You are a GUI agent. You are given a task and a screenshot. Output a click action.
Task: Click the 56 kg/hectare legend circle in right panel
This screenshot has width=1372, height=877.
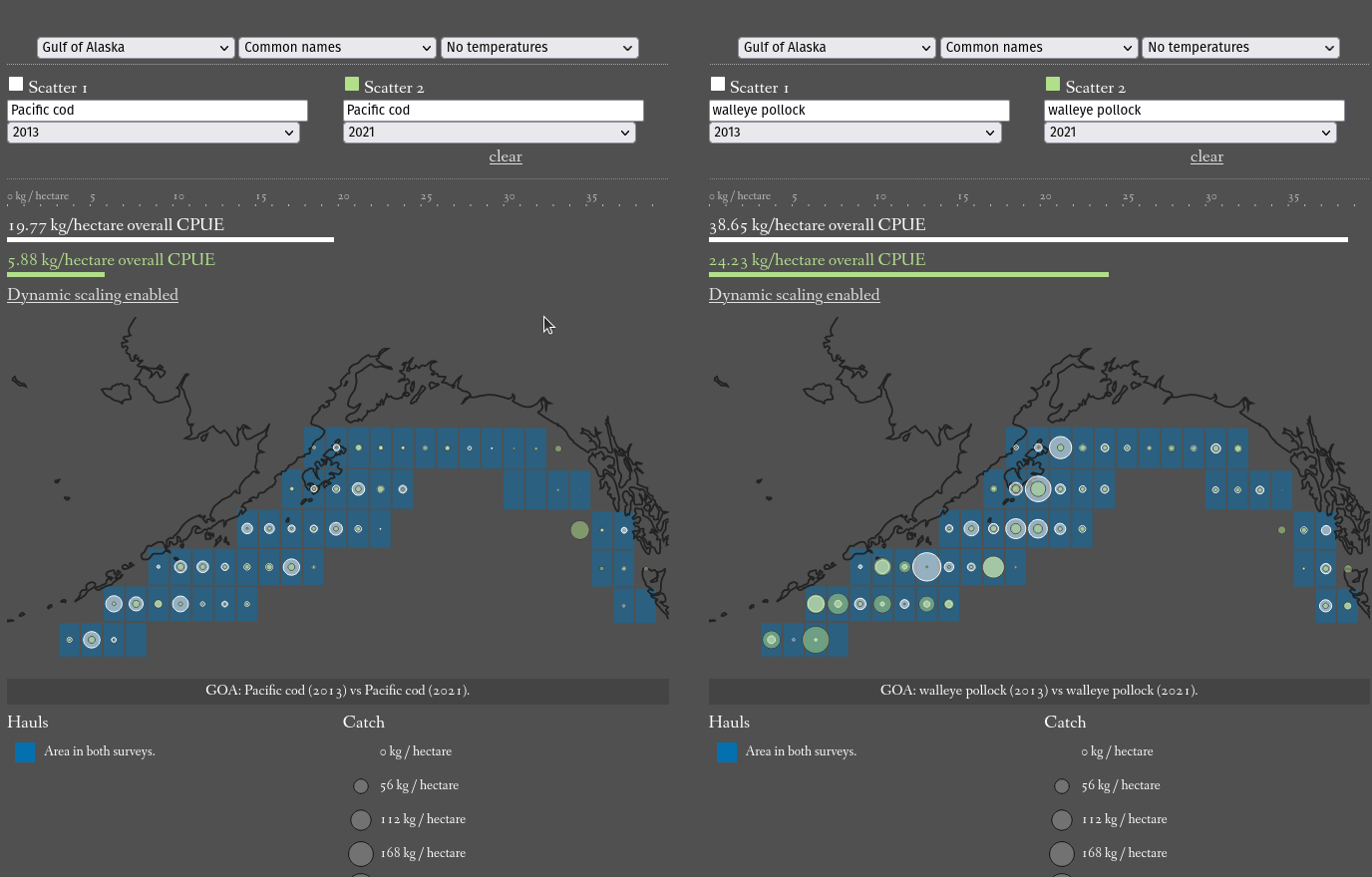pos(1062,786)
